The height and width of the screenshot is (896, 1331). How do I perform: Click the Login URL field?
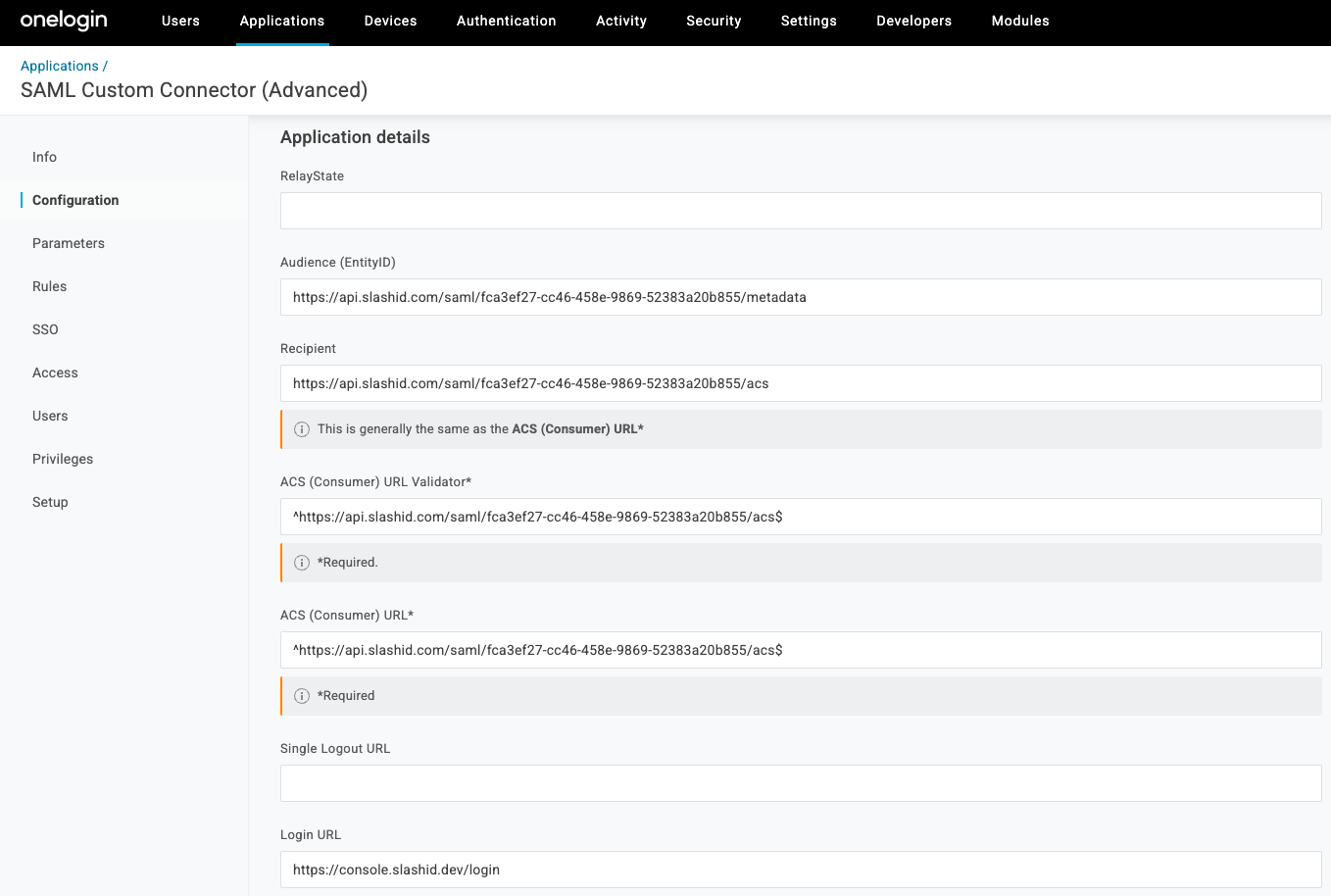coord(801,869)
